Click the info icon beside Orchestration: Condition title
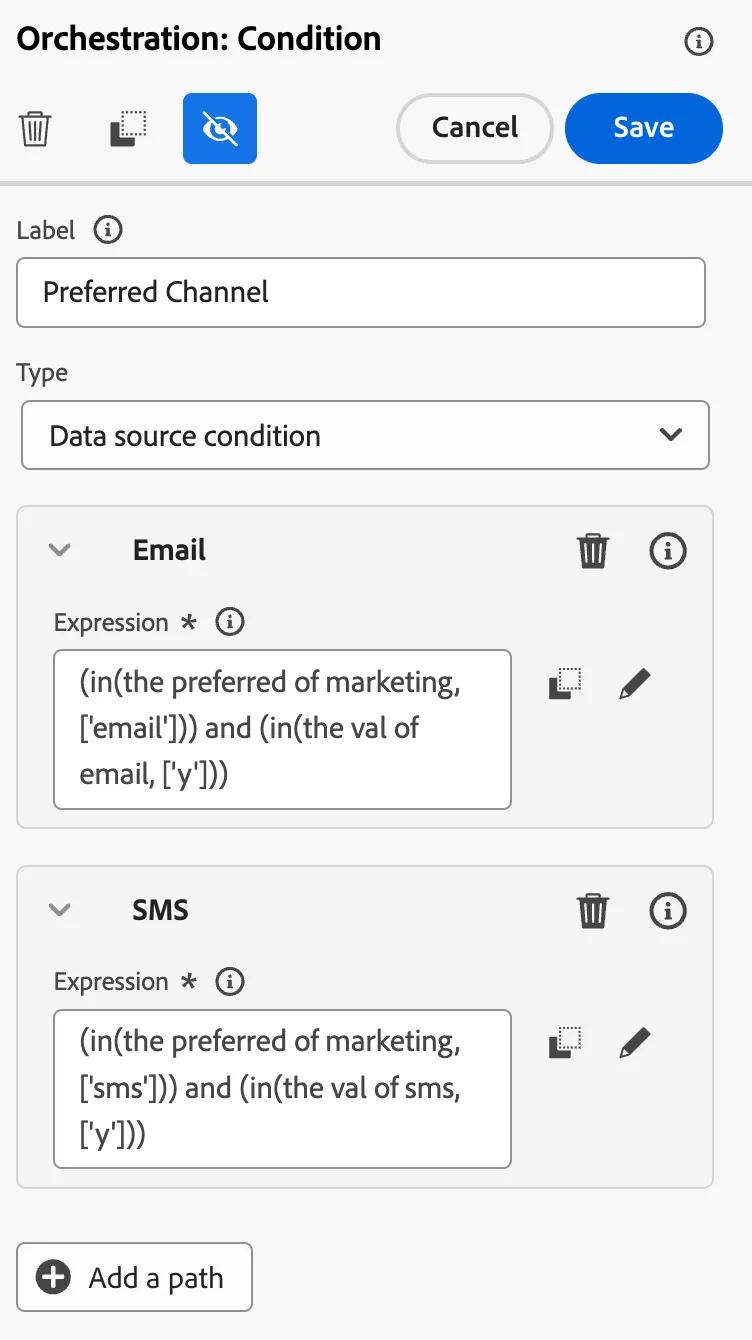Screen dimensions: 752x1340 [698, 41]
